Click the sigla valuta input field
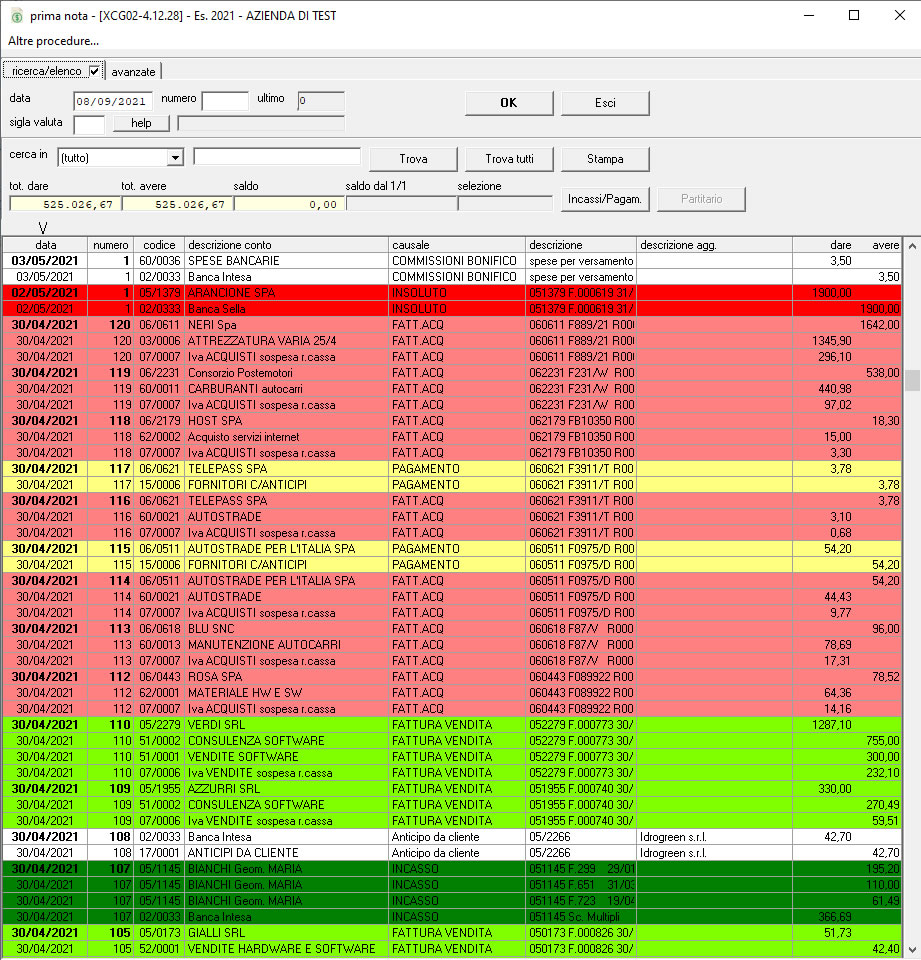The height and width of the screenshot is (960, 921). (x=89, y=125)
